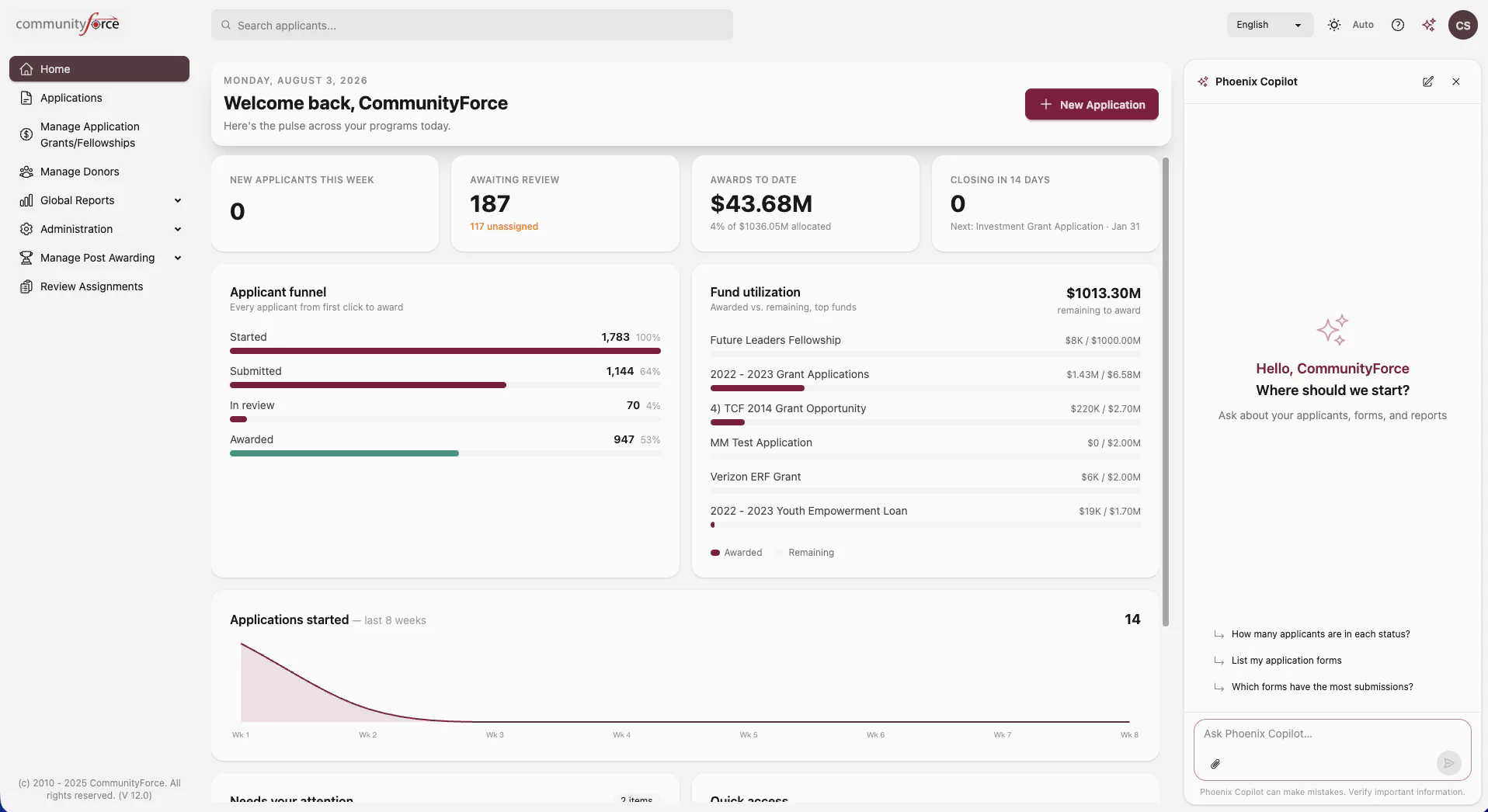This screenshot has width=1488, height=812.
Task: Expand the Manage Post Awarding chevron
Action: [x=178, y=258]
